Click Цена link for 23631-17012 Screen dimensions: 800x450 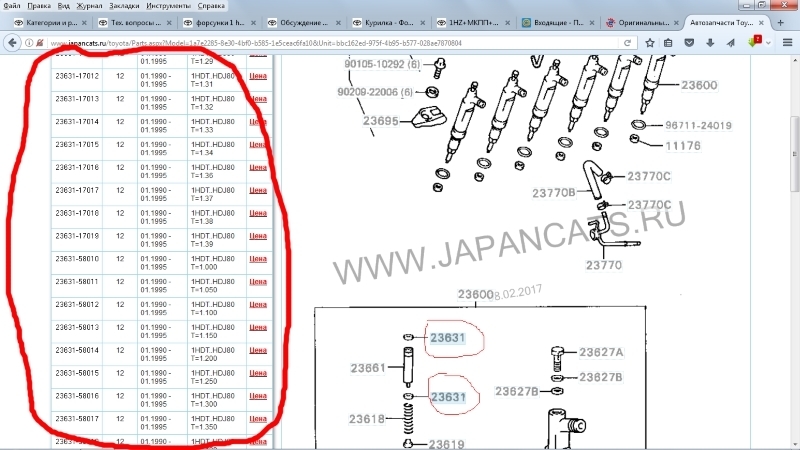(258, 76)
